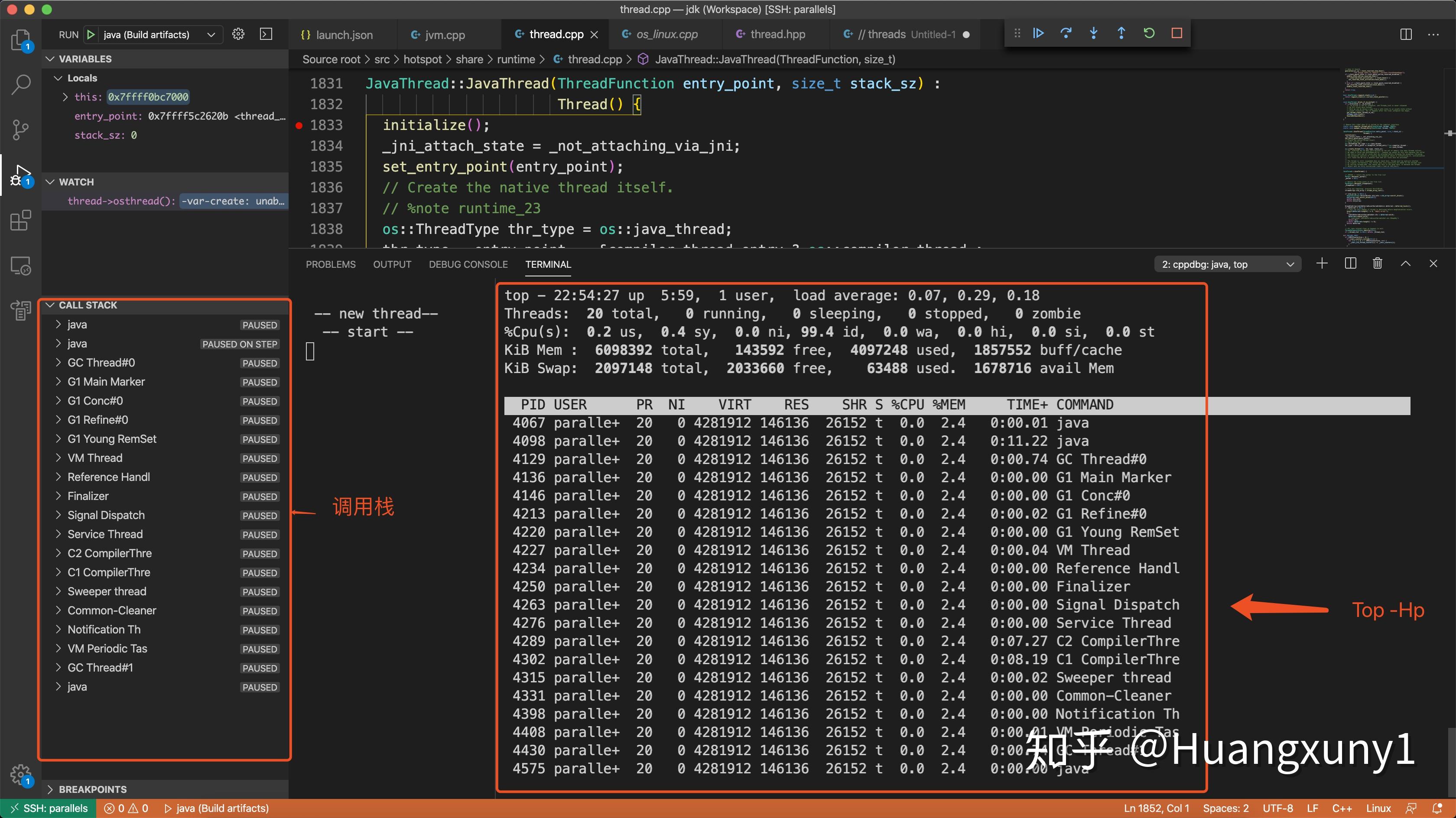Image resolution: width=1456 pixels, height=818 pixels.
Task: Open the Search view in activity bar
Action: pyautogui.click(x=20, y=84)
